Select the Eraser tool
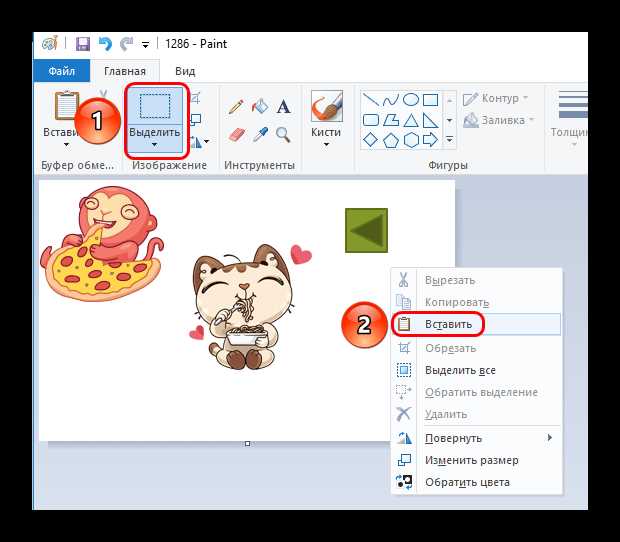The height and width of the screenshot is (542, 620). 236,135
